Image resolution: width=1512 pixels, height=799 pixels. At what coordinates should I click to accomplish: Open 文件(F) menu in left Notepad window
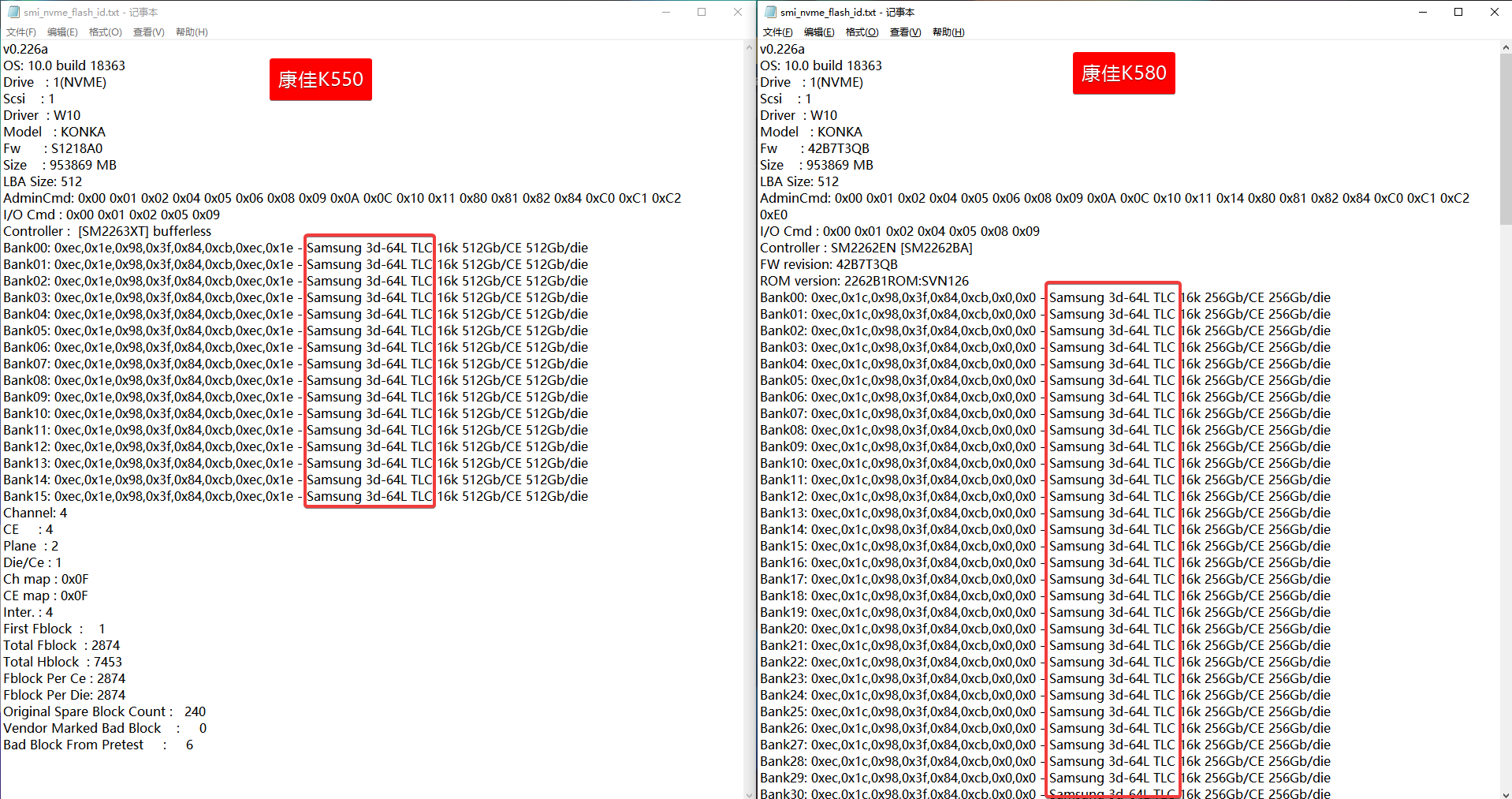21,32
